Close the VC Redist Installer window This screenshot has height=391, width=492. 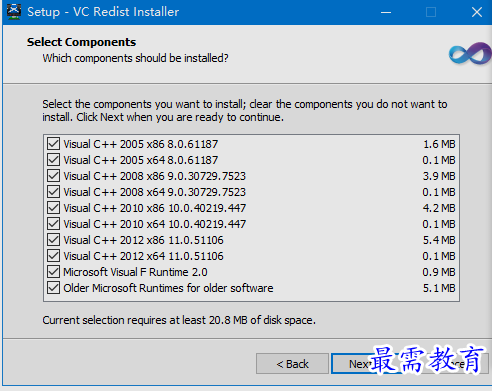(x=477, y=12)
